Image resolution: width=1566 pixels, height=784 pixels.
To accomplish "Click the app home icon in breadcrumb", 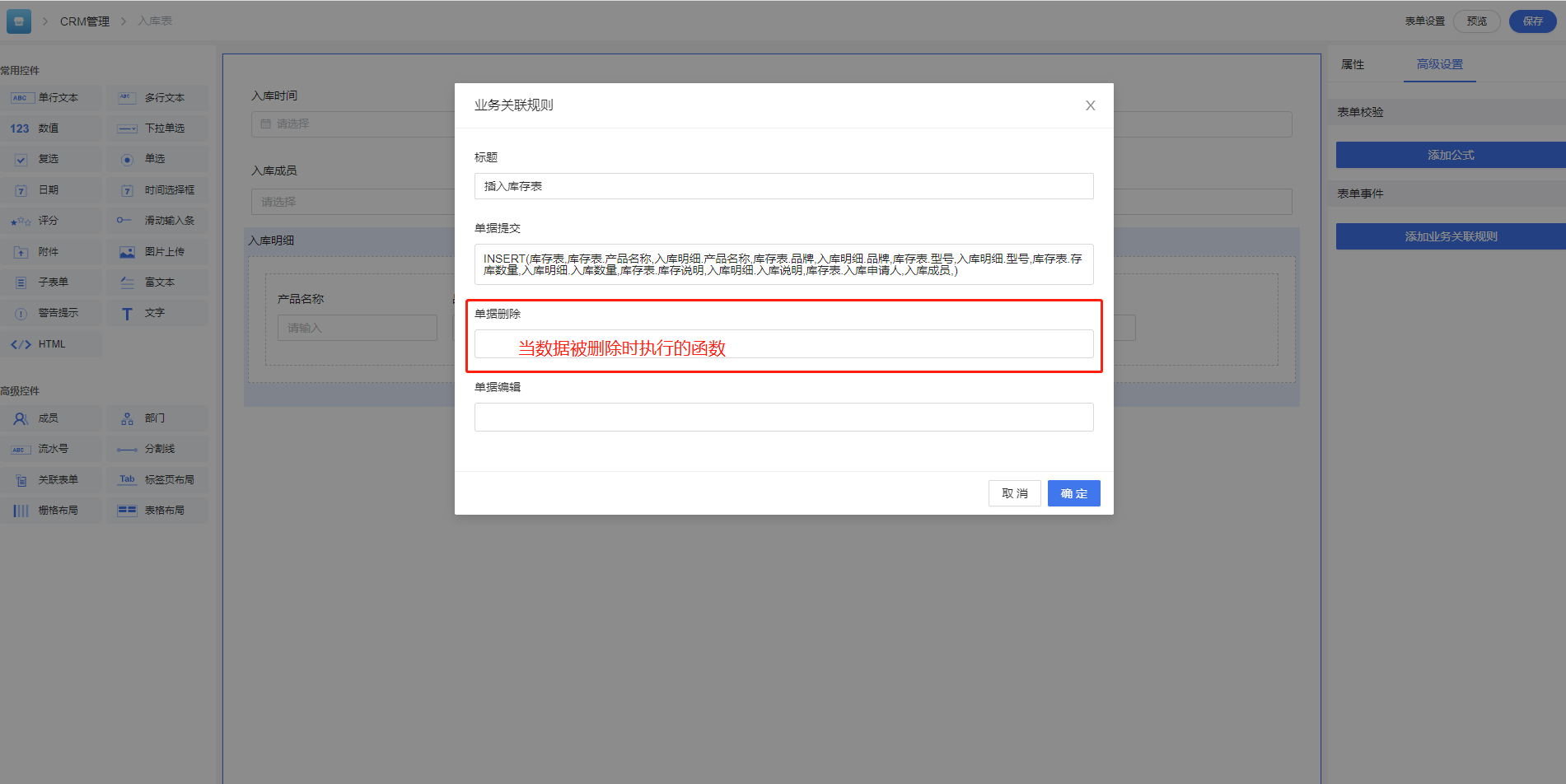I will 18,21.
